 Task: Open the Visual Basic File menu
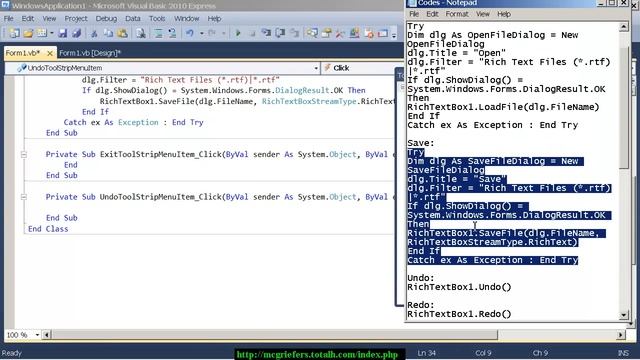pyautogui.click(x=9, y=19)
